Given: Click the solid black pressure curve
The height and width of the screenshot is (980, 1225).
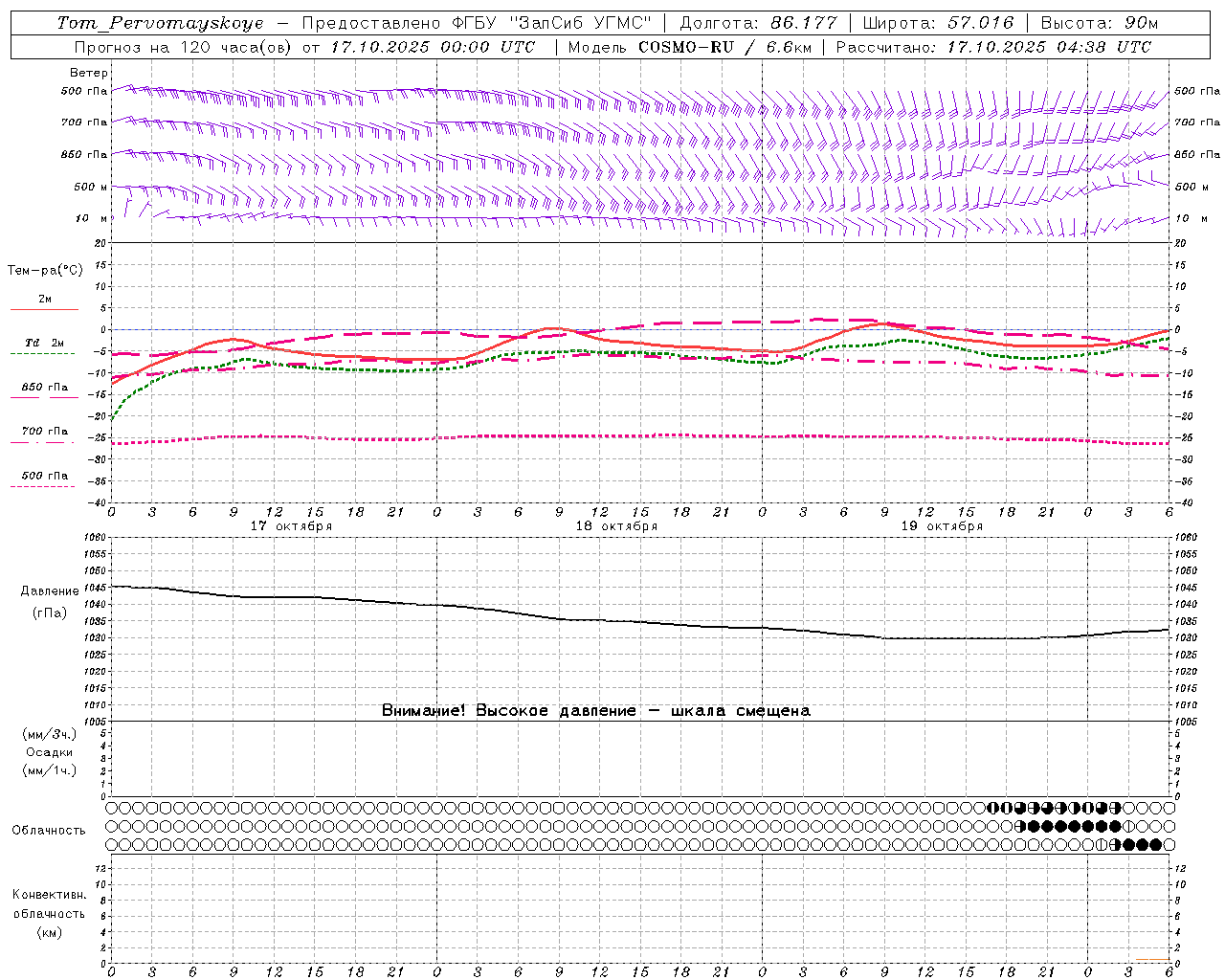Looking at the screenshot, I should point(641,622).
